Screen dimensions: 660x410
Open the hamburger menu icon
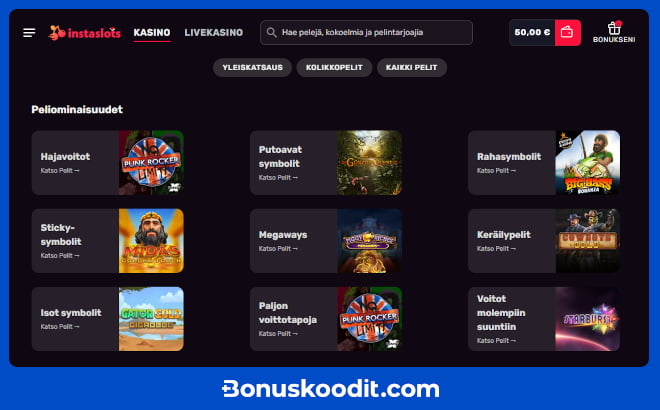(29, 32)
